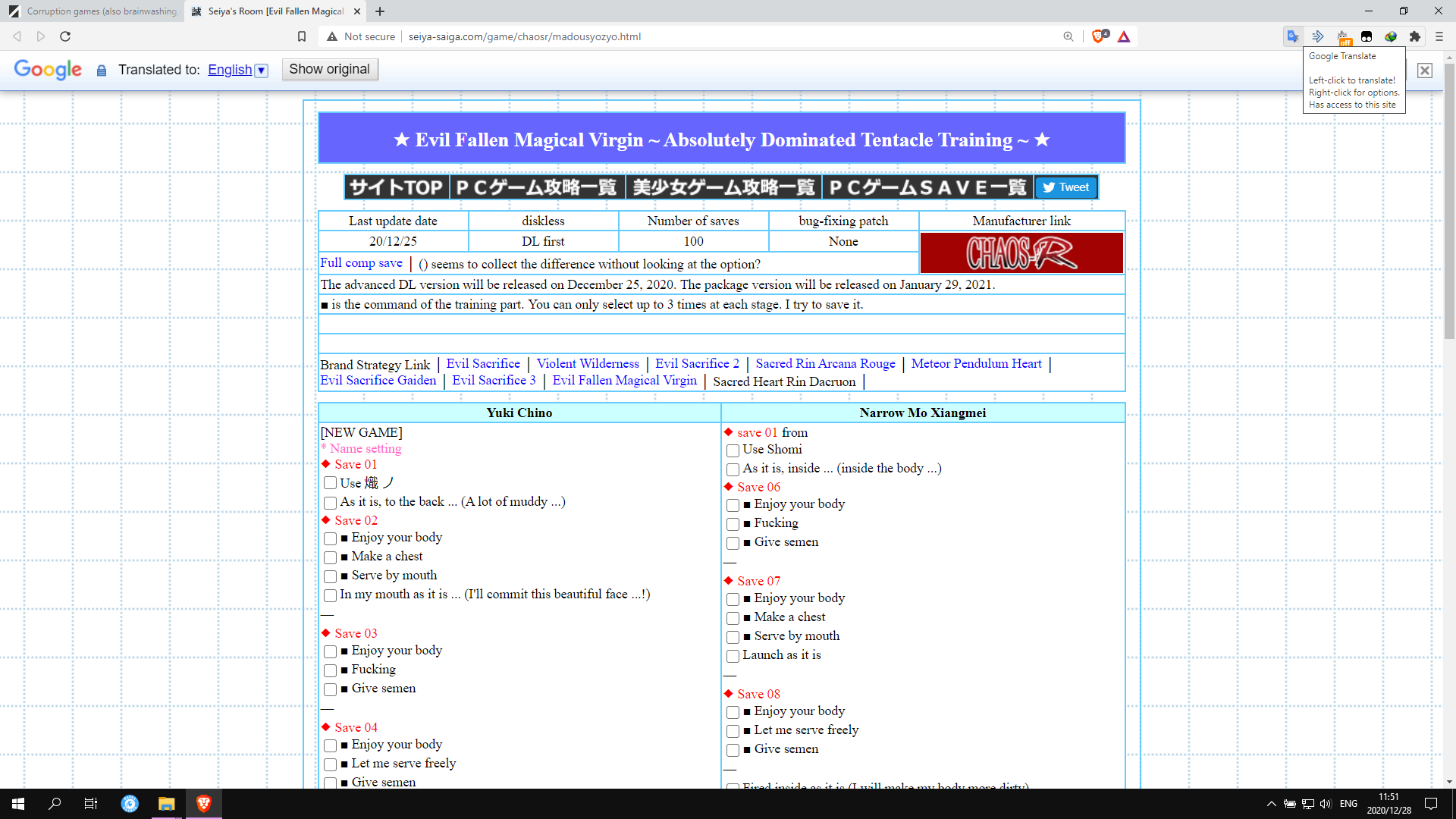Click the Google Translate extension icon
Viewport: 1456px width, 819px height.
tap(1293, 36)
